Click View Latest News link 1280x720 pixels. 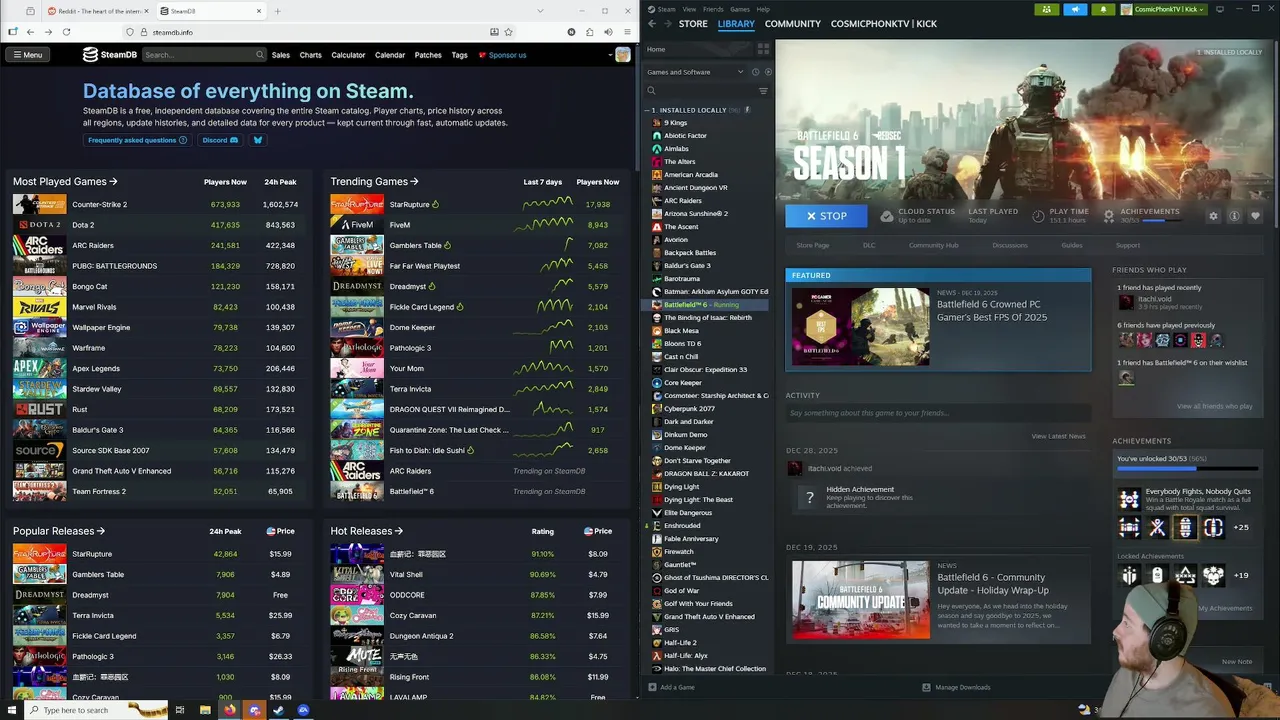(1058, 436)
